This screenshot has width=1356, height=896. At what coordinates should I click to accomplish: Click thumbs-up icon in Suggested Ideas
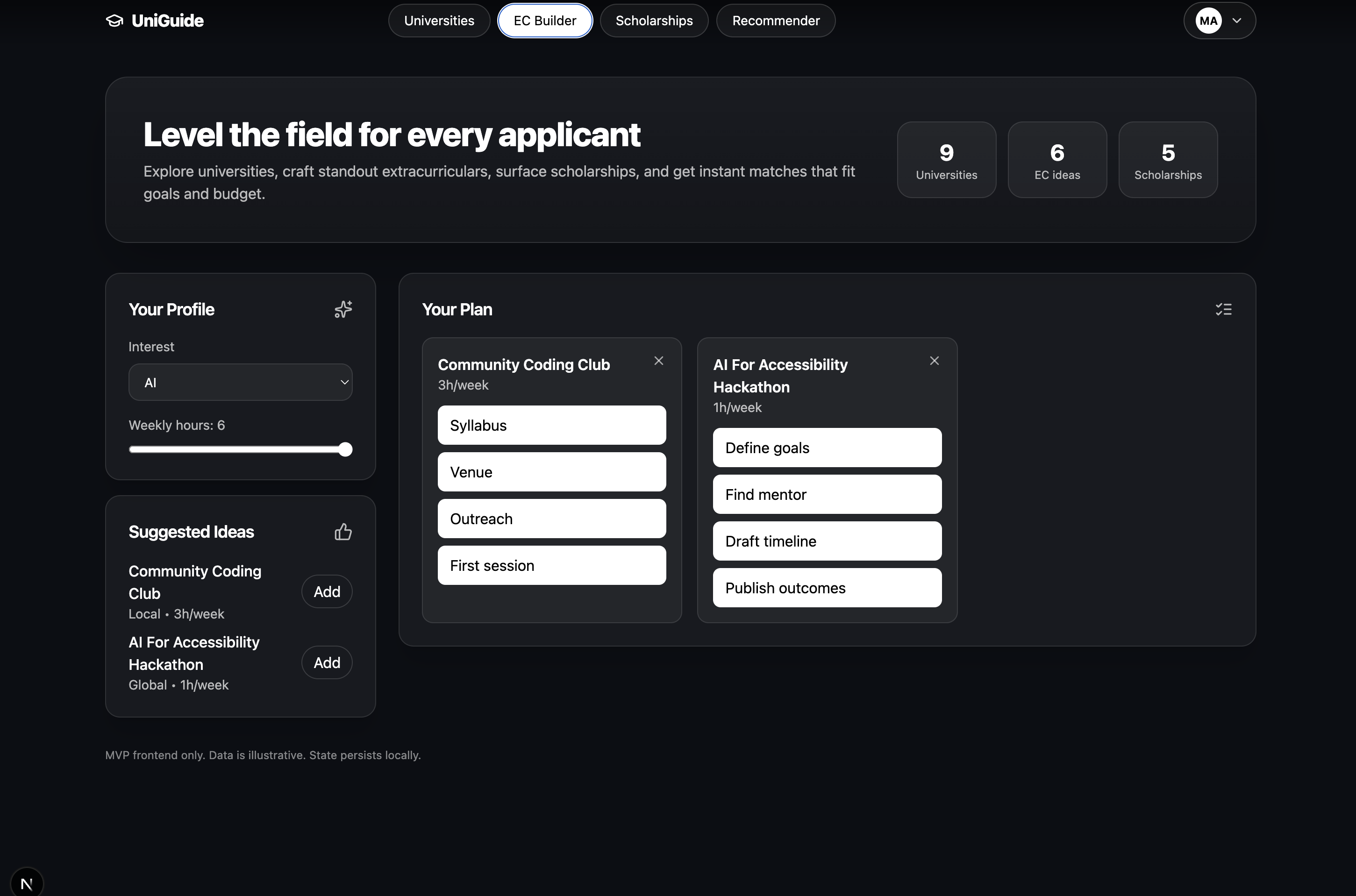tap(343, 532)
